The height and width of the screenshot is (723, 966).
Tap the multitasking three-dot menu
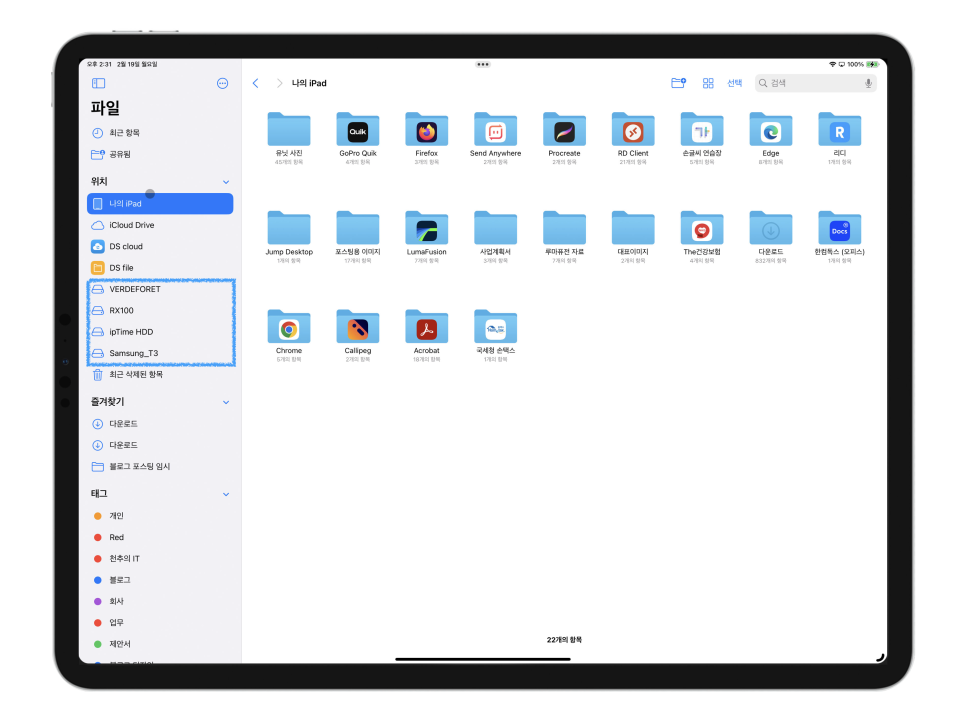(x=483, y=64)
